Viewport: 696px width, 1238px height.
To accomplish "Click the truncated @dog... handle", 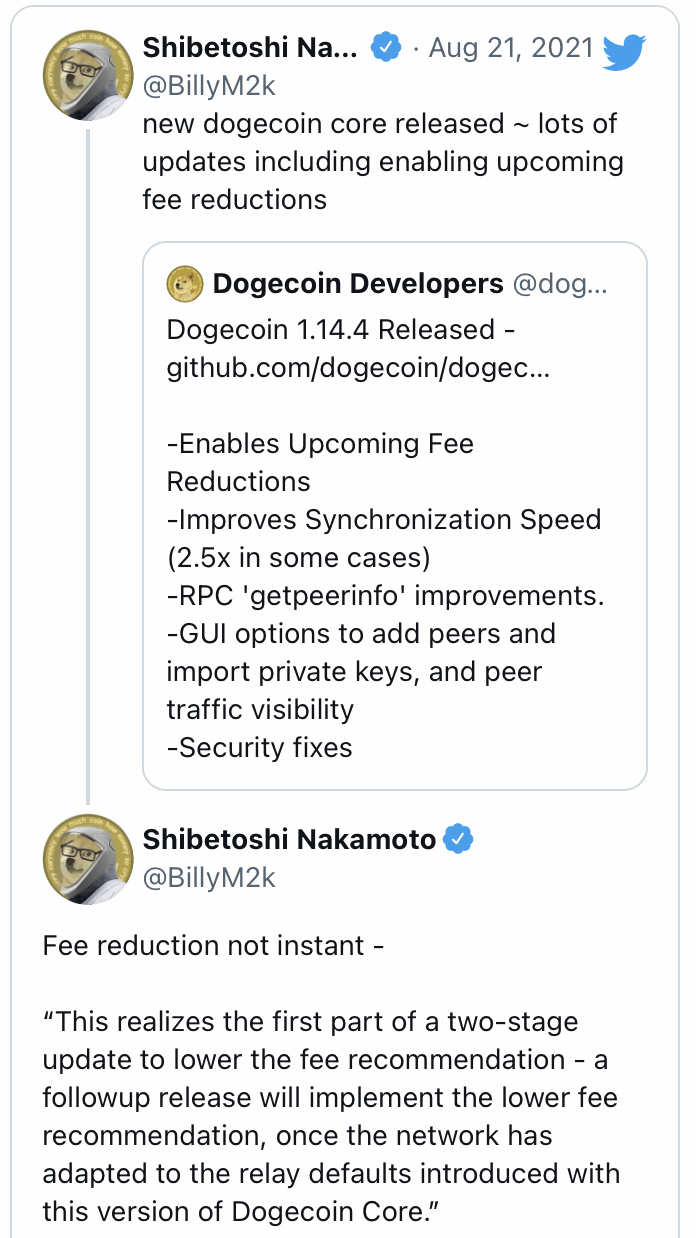I will (559, 284).
